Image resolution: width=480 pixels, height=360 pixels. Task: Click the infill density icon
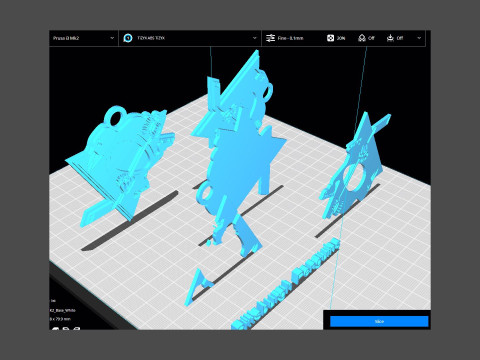pyautogui.click(x=330, y=38)
